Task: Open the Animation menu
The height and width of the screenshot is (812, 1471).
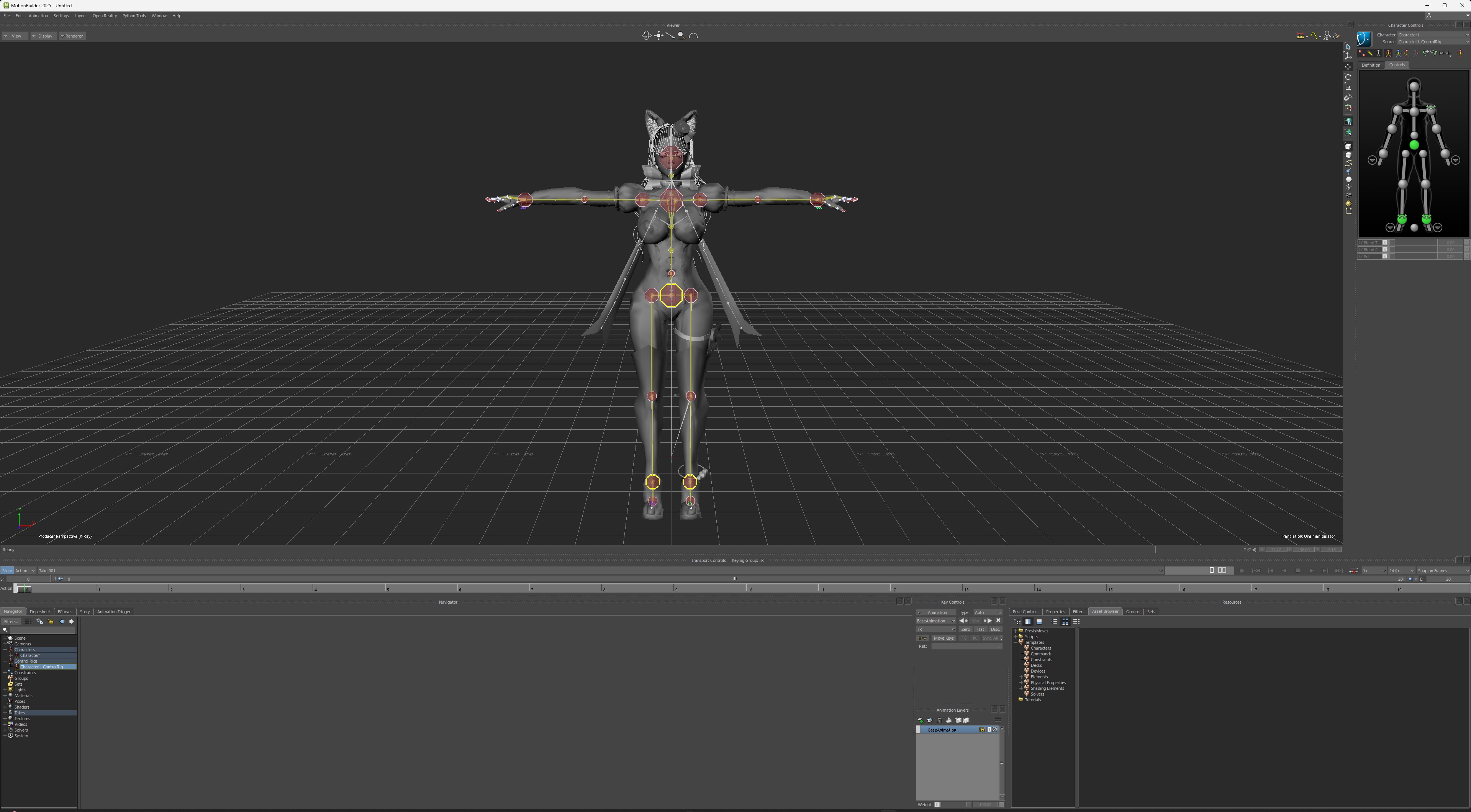Action: [38, 16]
